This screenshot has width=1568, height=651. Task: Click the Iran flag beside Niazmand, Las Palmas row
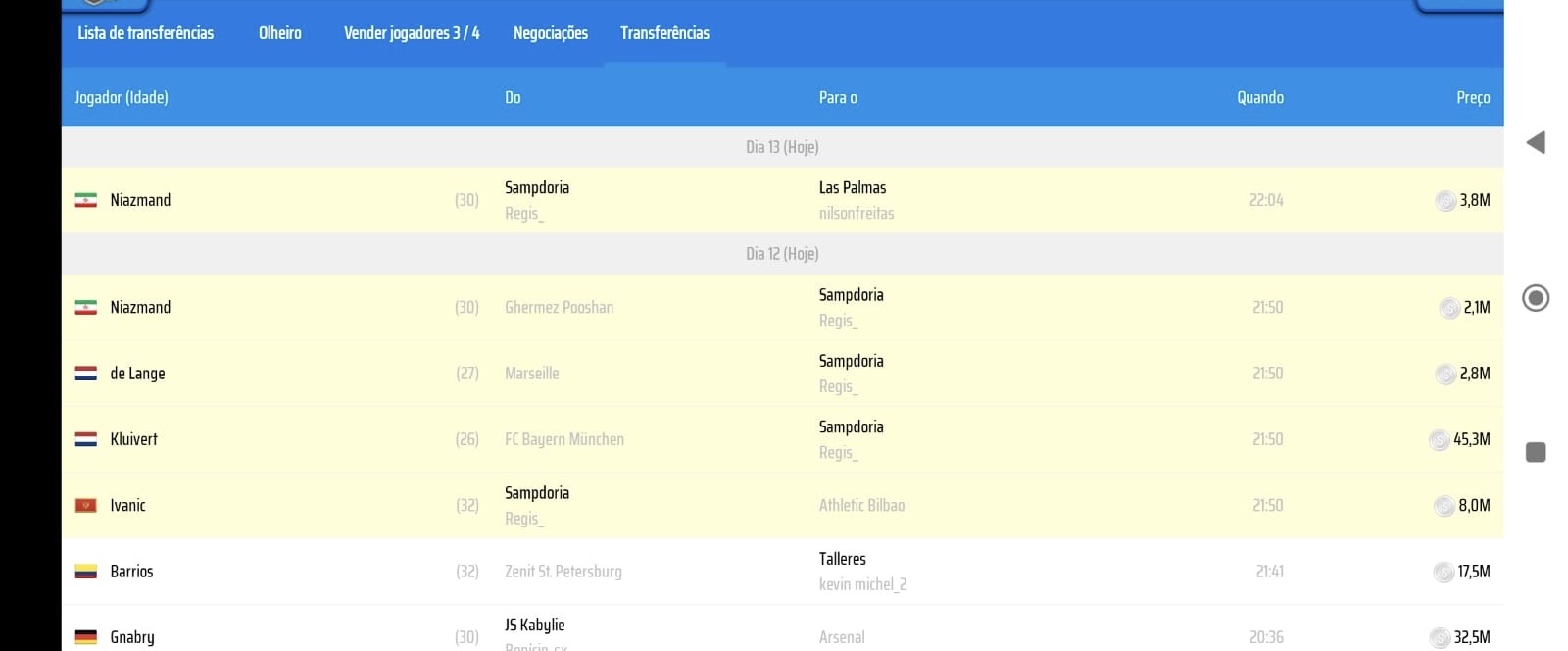click(86, 200)
